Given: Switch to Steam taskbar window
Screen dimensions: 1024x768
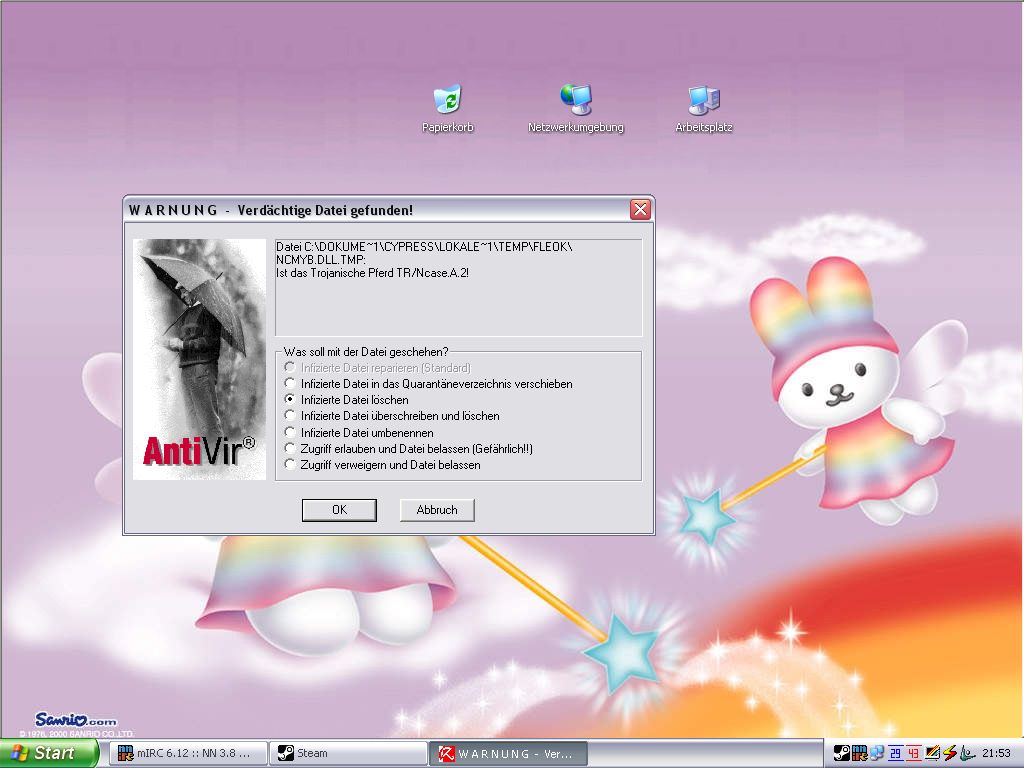Looking at the screenshot, I should [x=349, y=753].
